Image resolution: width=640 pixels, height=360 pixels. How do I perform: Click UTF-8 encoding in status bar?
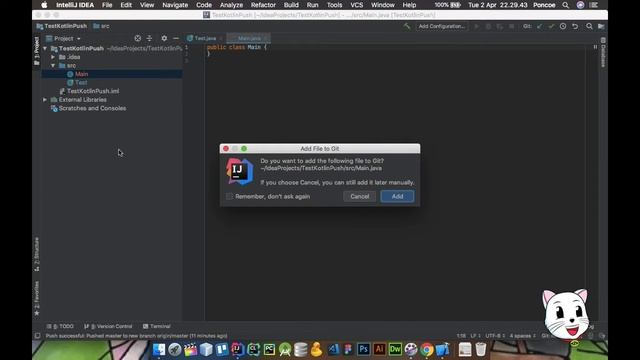click(x=495, y=336)
